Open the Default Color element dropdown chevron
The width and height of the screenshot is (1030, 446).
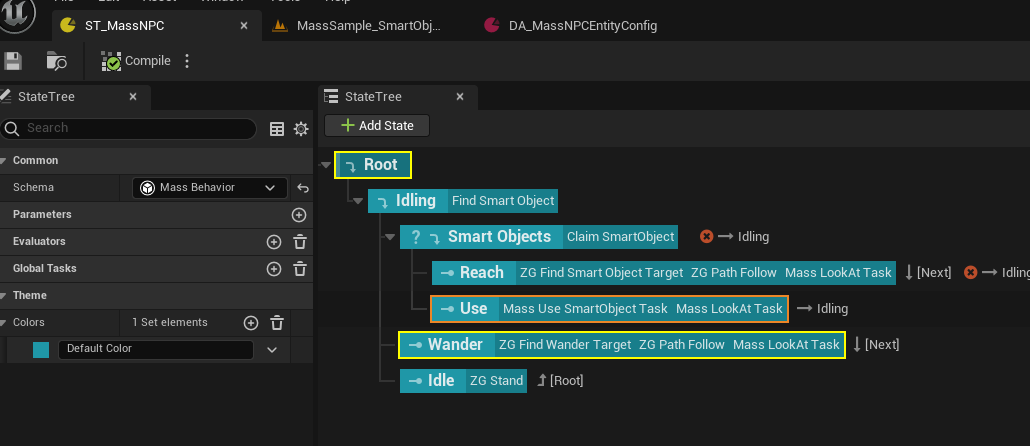(x=272, y=349)
